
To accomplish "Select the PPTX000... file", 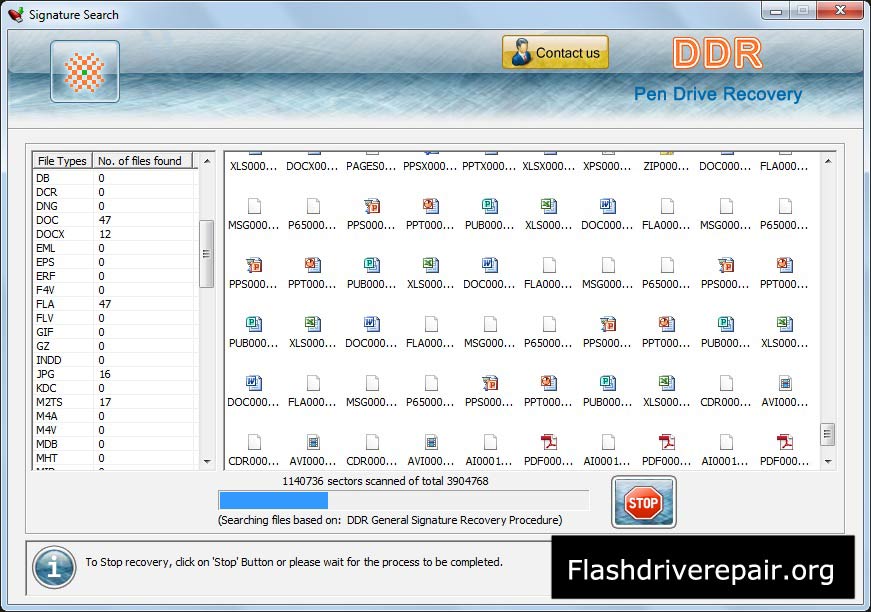I will 489,161.
